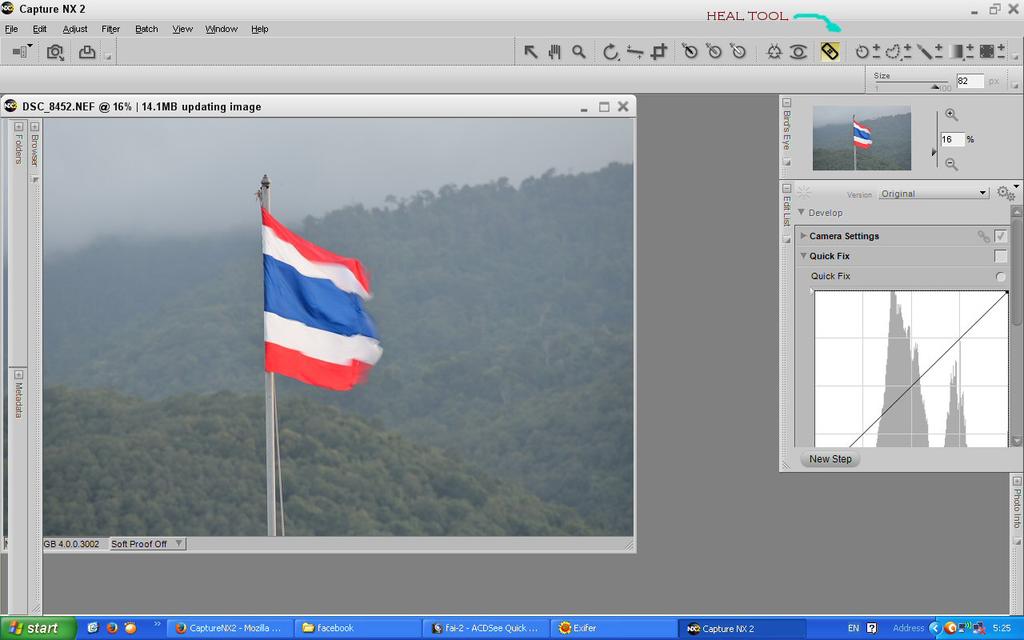1024x640 pixels.
Task: Click the Windows Start button
Action: pos(37,628)
